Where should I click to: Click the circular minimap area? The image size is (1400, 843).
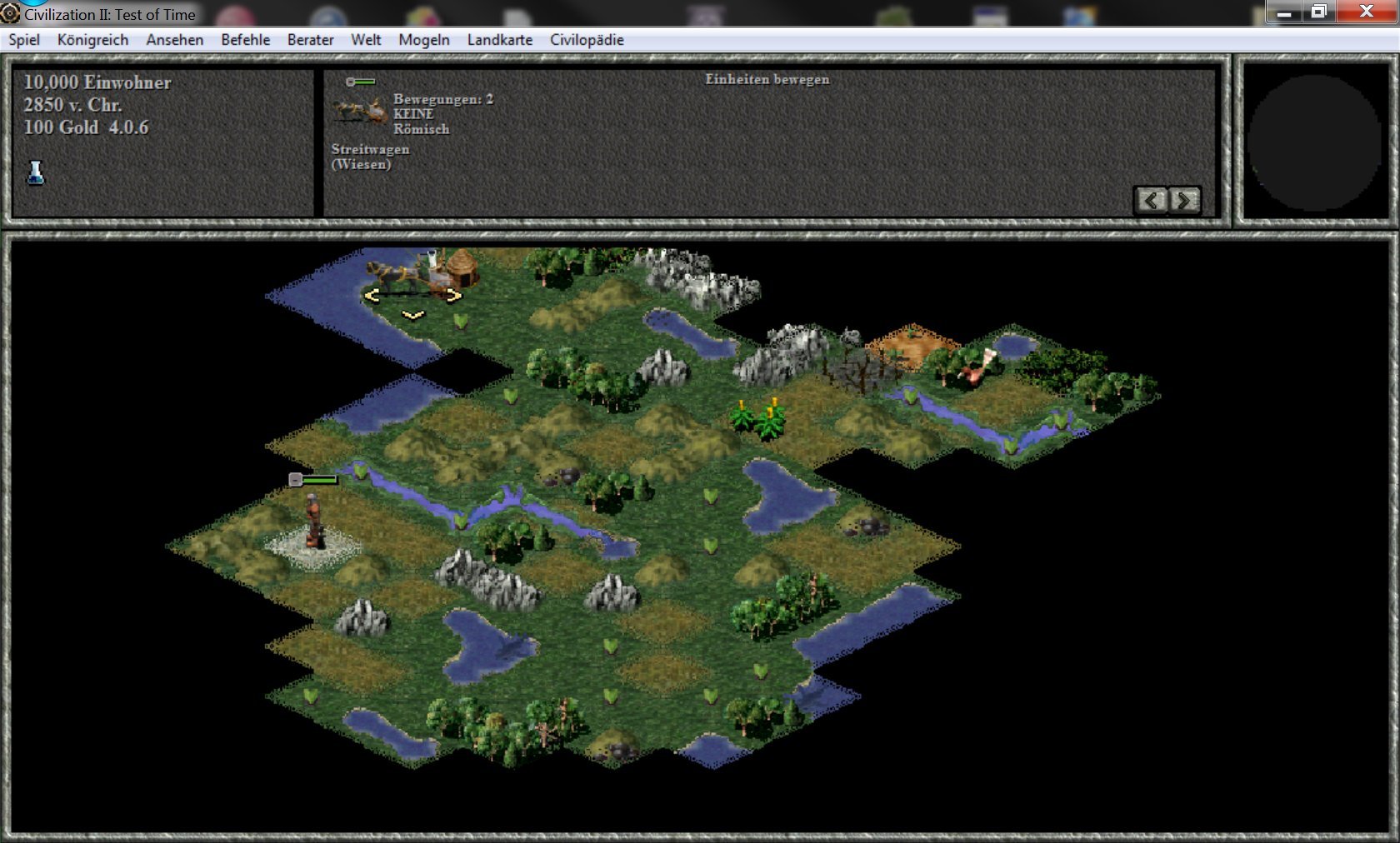click(1314, 142)
